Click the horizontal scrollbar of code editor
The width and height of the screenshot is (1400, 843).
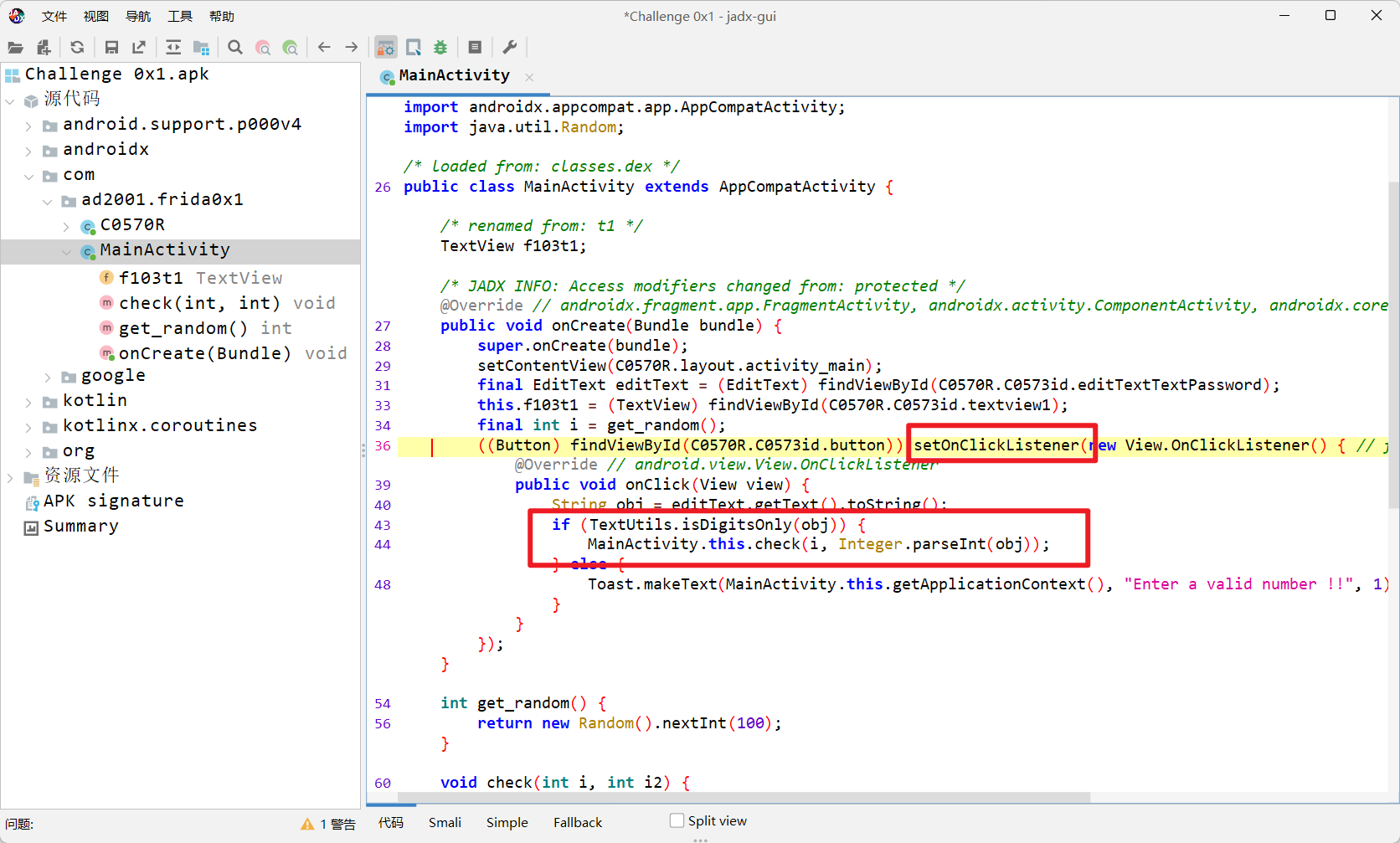(744, 797)
